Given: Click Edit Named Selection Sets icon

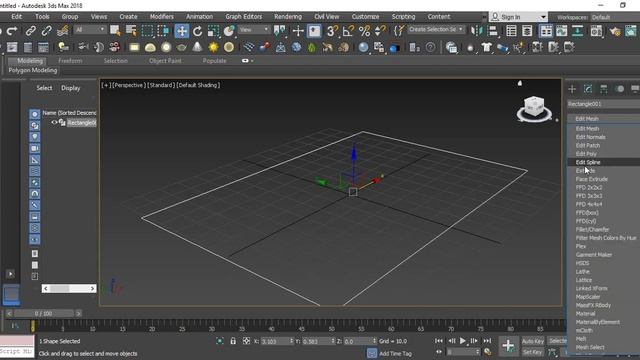Looking at the screenshot, I should click(x=399, y=31).
